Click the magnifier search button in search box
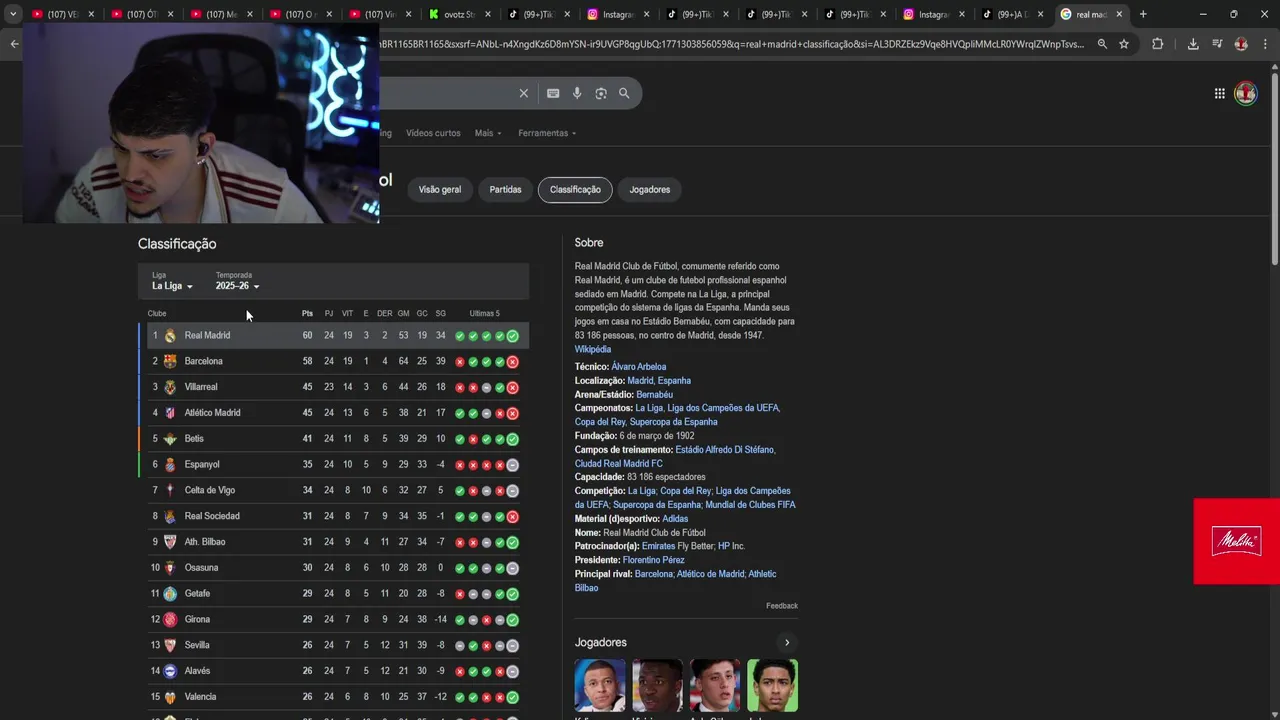This screenshot has height=720, width=1280. coord(624,93)
